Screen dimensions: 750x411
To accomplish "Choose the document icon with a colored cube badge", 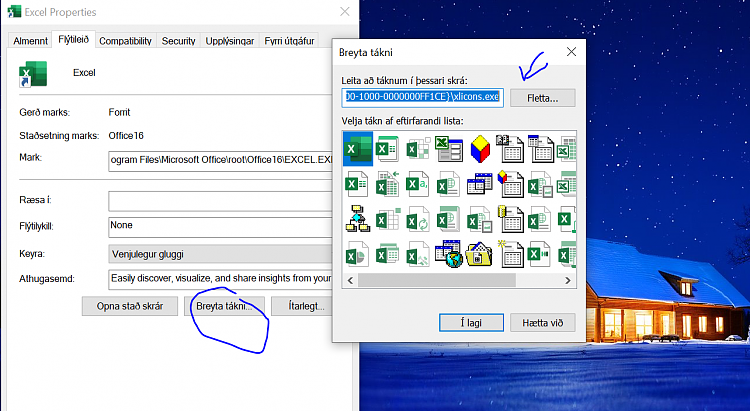I will [510, 184].
